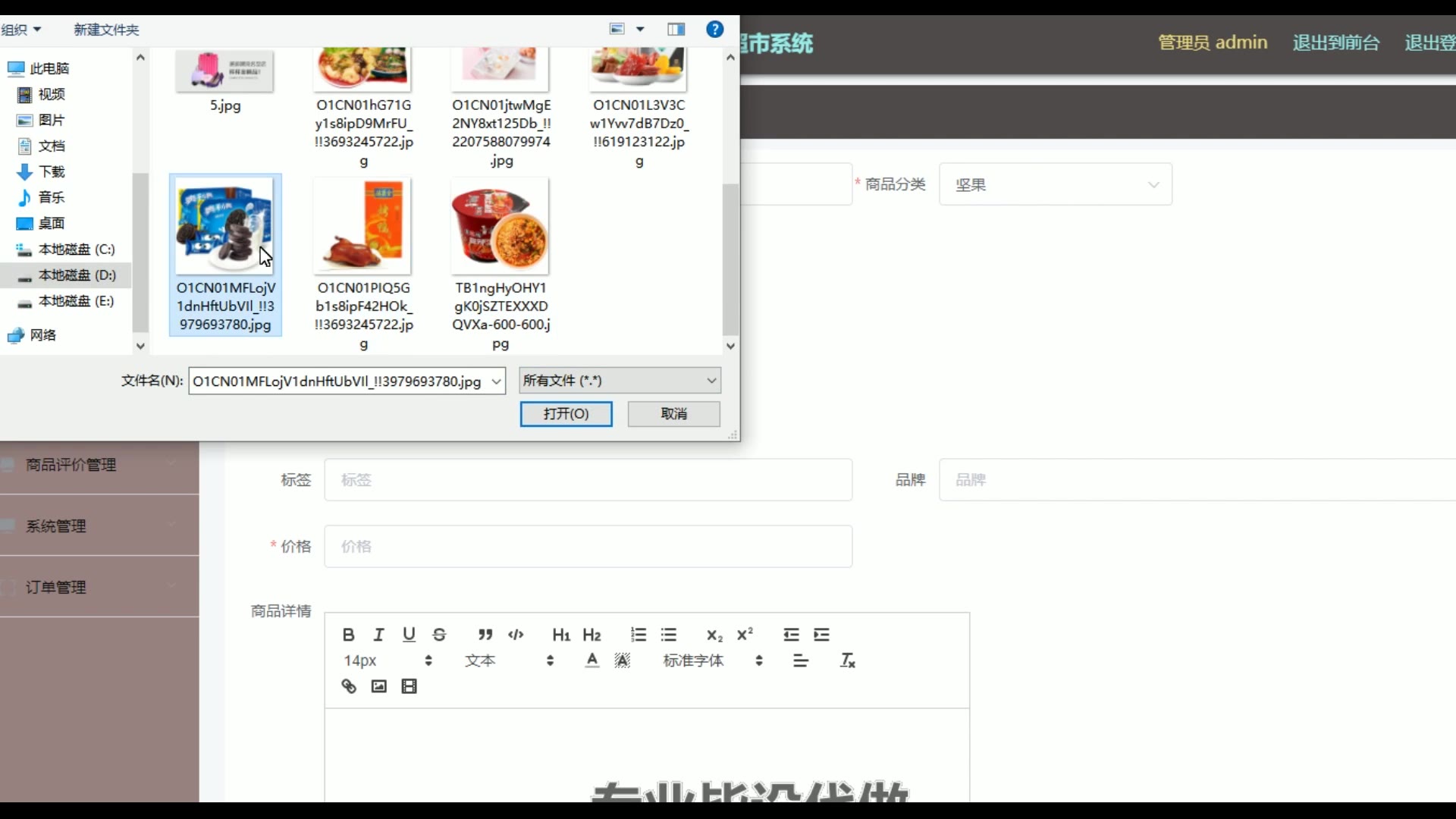Open the 文本 paragraph style dropdown

tap(508, 661)
